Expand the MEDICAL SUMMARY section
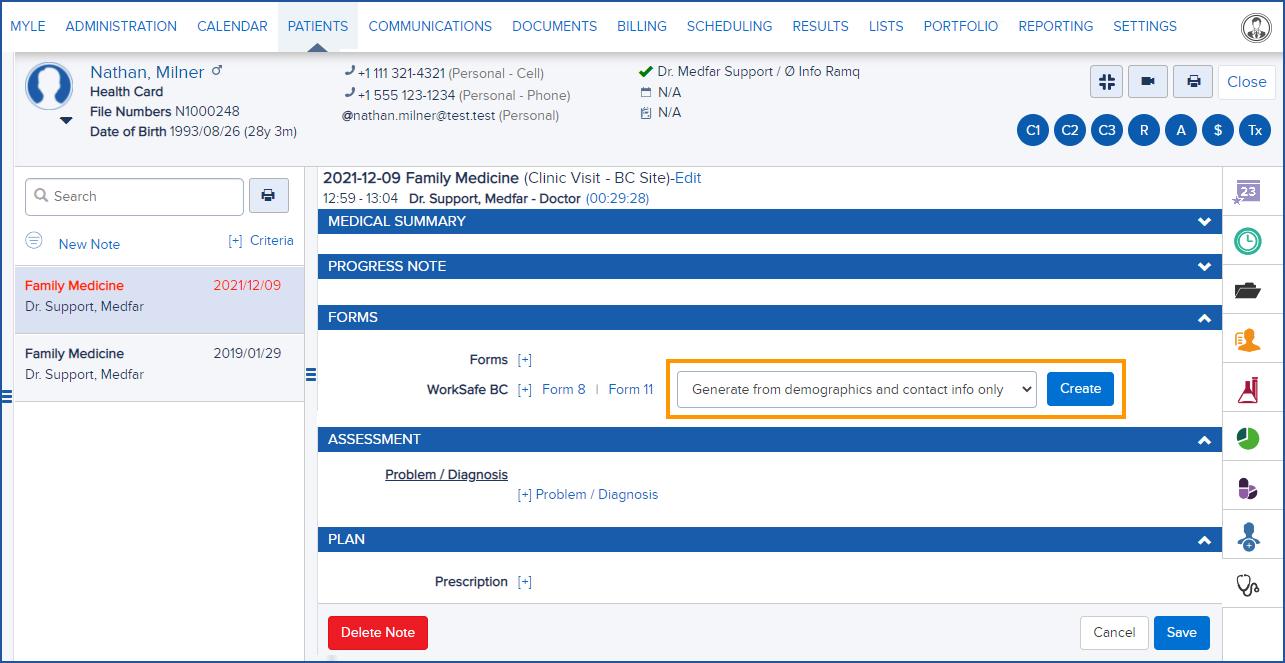Viewport: 1285px width, 663px height. [1204, 221]
